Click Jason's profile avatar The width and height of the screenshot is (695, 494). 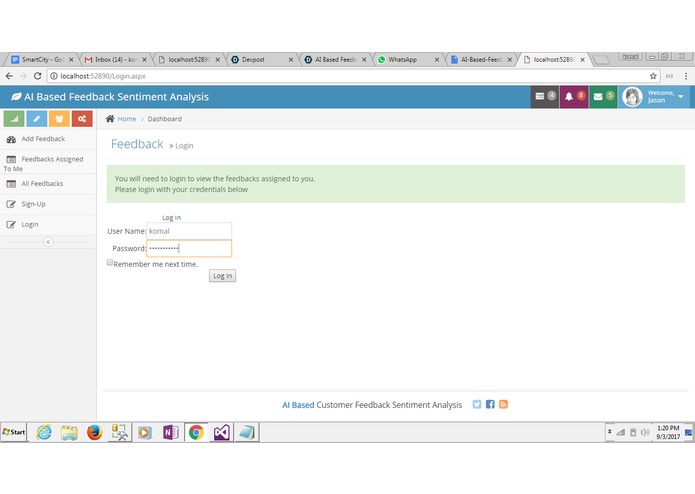(x=632, y=97)
